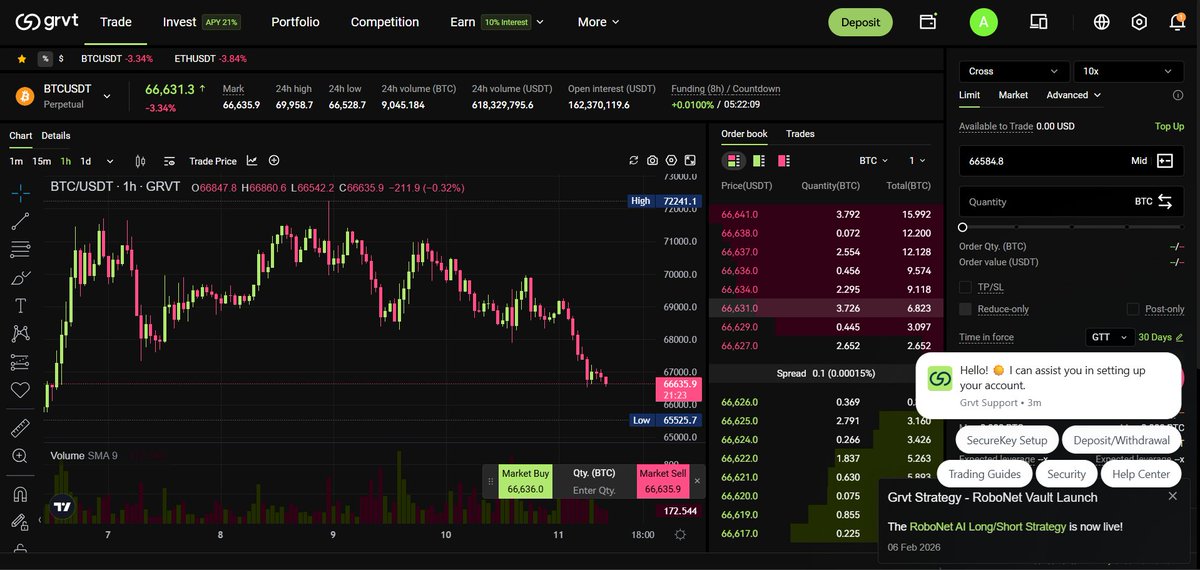Toggle the lock-drawing pencil mode
This screenshot has height=570, width=1200.
click(20, 521)
